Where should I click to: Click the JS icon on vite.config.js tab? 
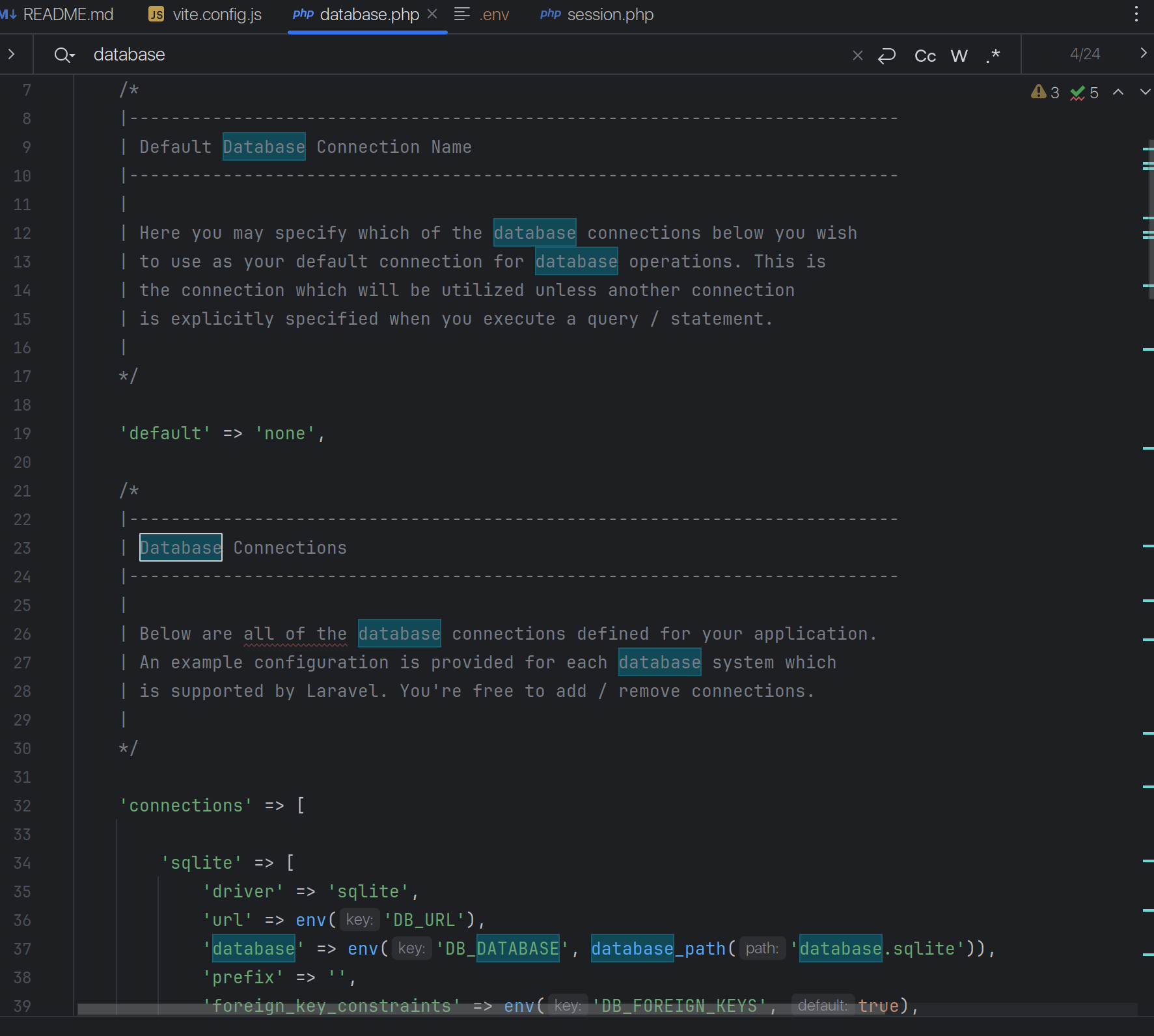point(156,14)
